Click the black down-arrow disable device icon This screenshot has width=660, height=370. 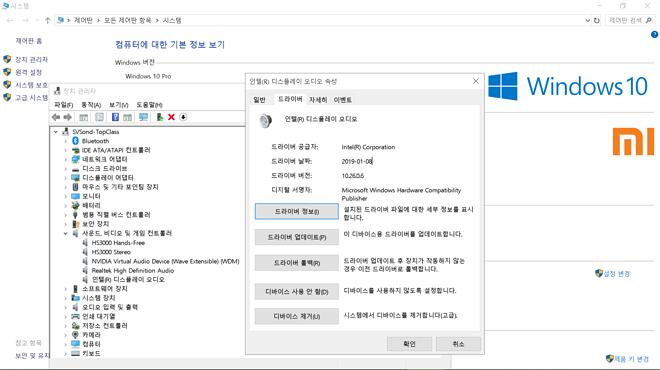click(183, 117)
